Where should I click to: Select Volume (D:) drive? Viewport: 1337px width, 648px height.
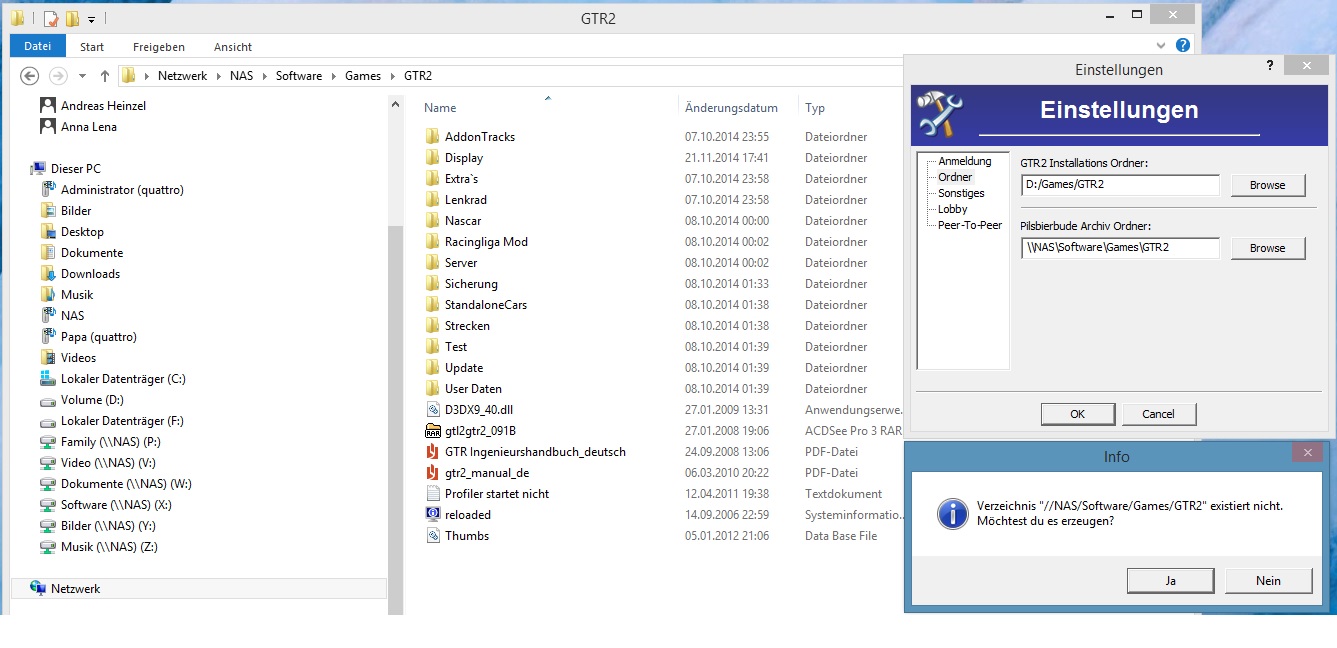pyautogui.click(x=92, y=400)
